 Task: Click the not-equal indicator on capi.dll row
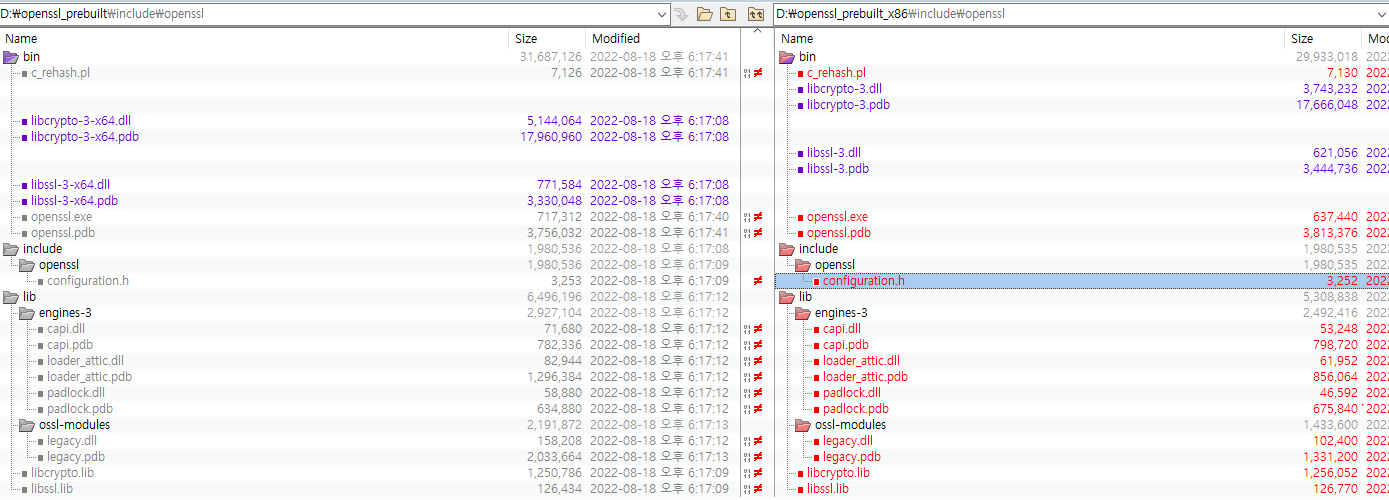758,329
